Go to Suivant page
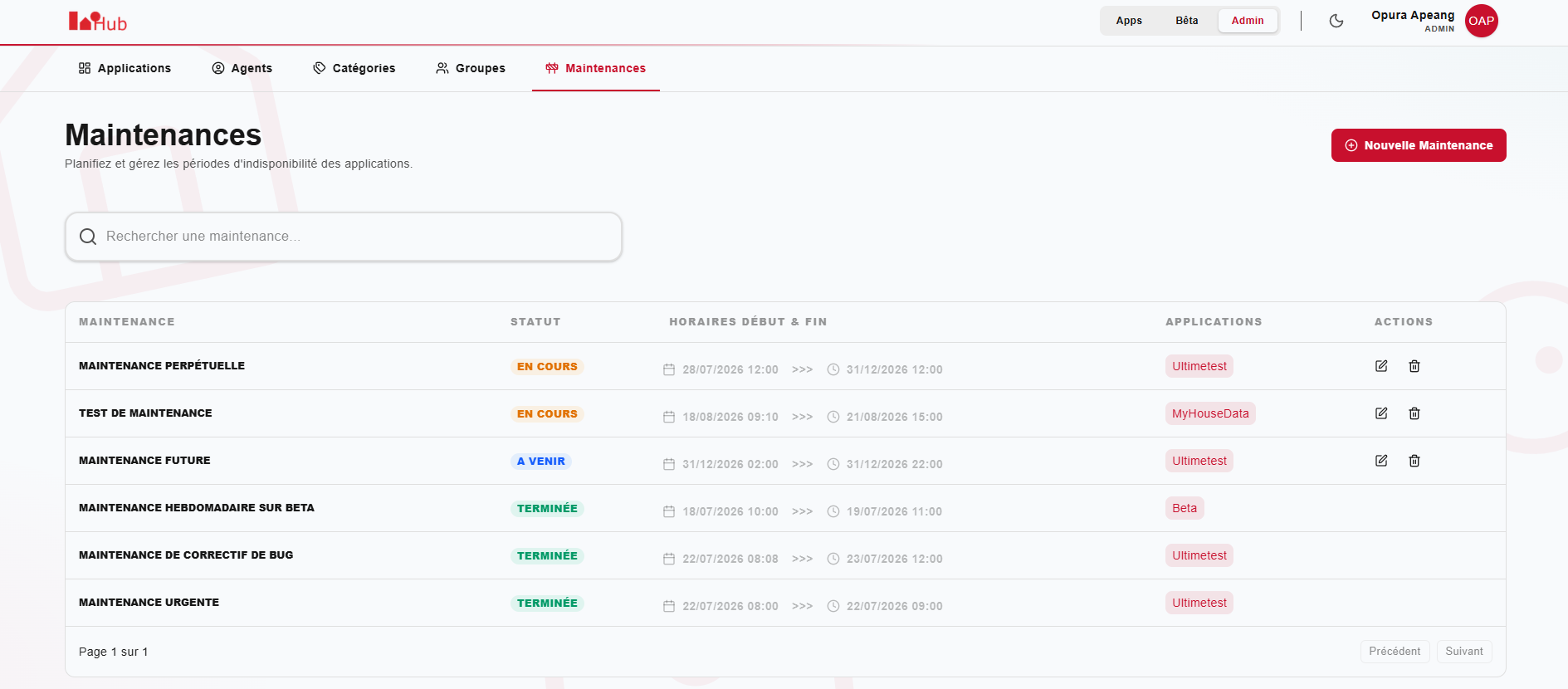 pyautogui.click(x=1464, y=652)
